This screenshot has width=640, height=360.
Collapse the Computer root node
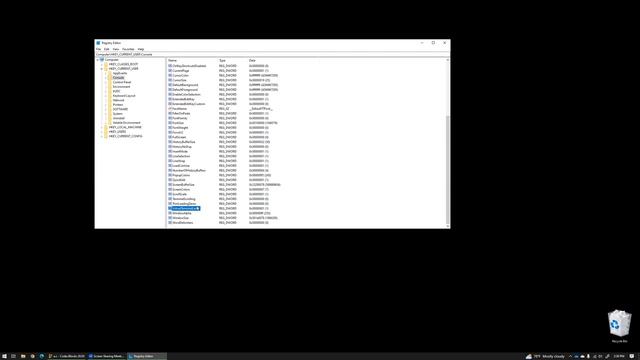(98, 60)
